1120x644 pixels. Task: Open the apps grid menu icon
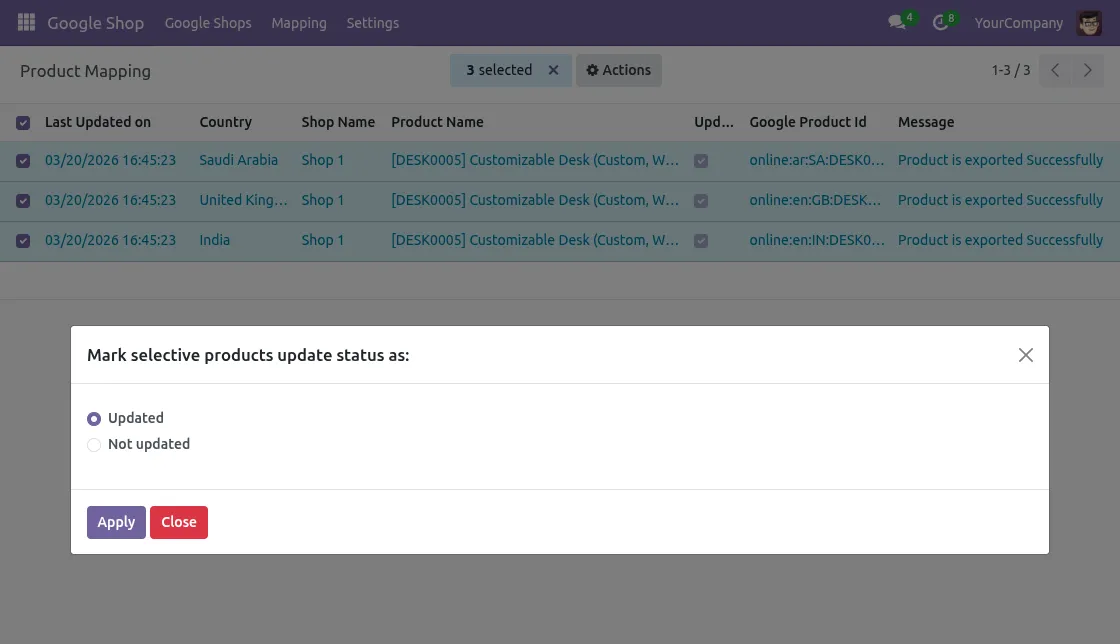pyautogui.click(x=26, y=22)
